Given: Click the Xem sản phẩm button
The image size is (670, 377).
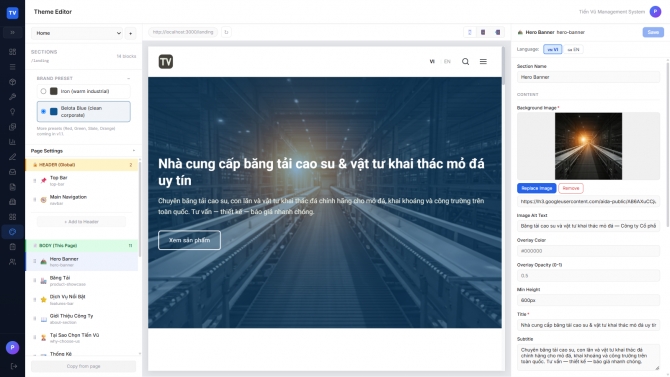Looking at the screenshot, I should 189,240.
